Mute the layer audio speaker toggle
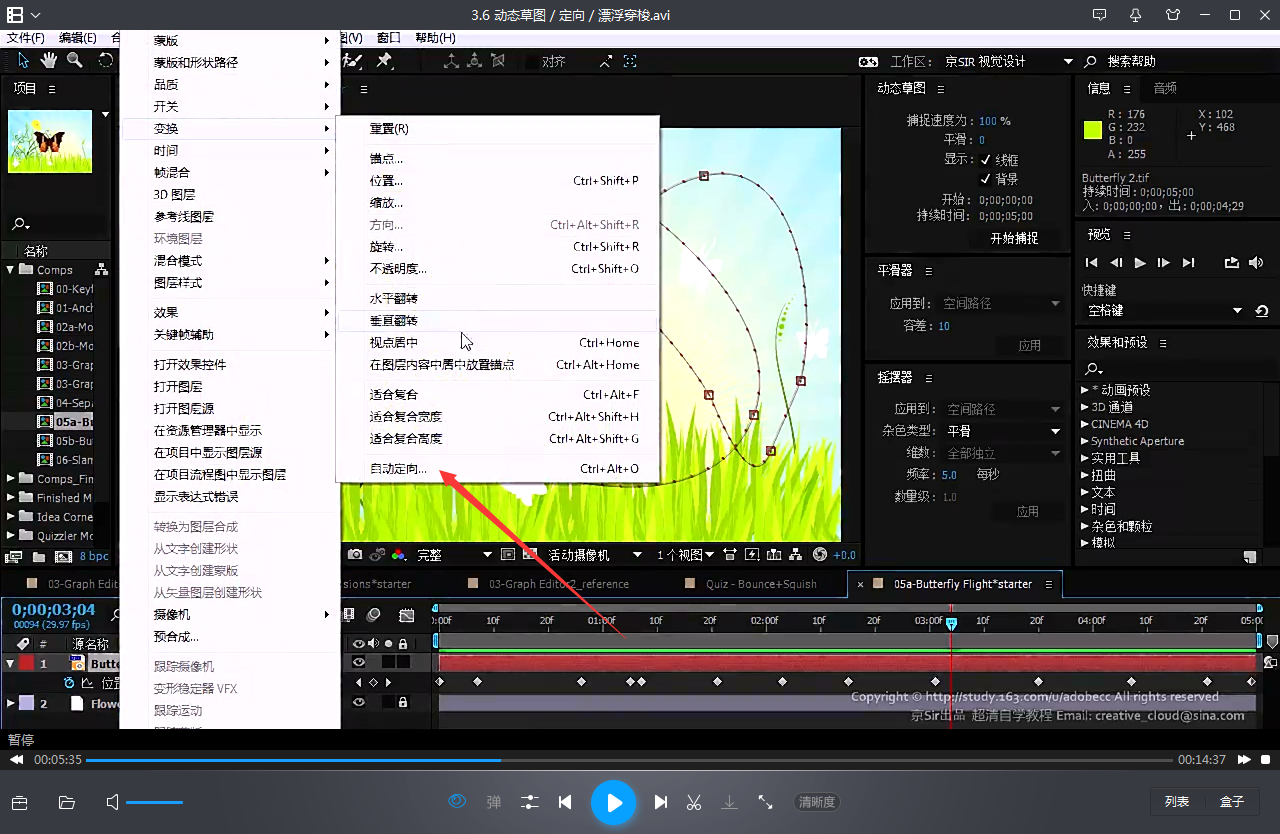The image size is (1280, 834). click(372, 643)
